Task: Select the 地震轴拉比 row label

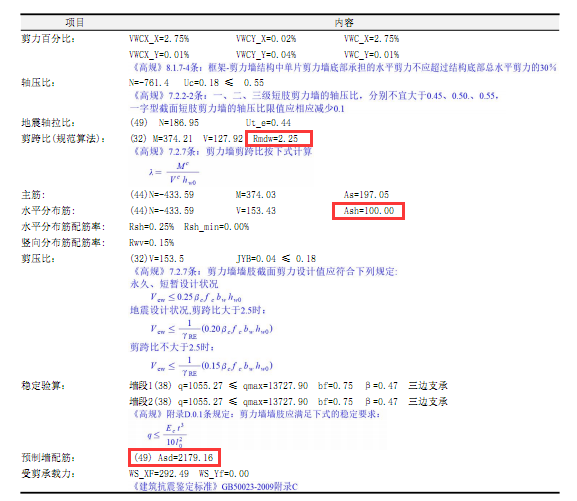Action: point(48,123)
